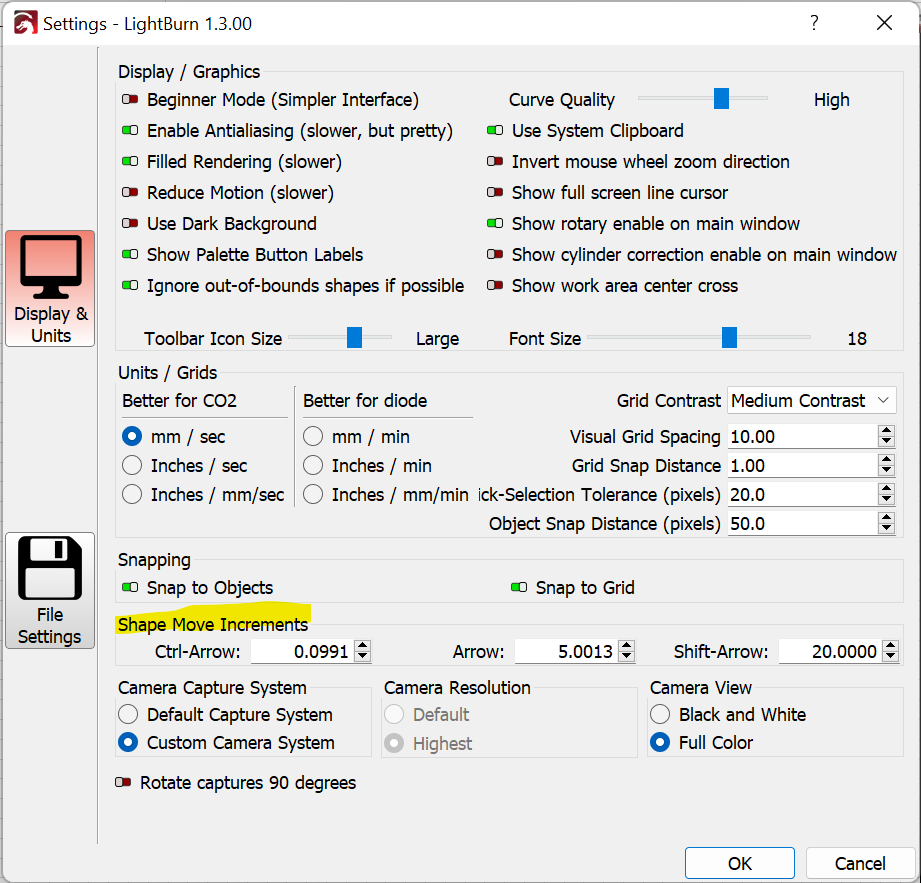Select Inches / mm/sec units
Image resolution: width=921 pixels, height=883 pixels.
click(132, 494)
